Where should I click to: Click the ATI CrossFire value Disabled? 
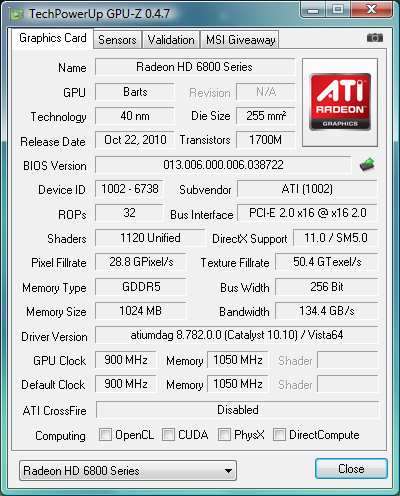pyautogui.click(x=238, y=410)
